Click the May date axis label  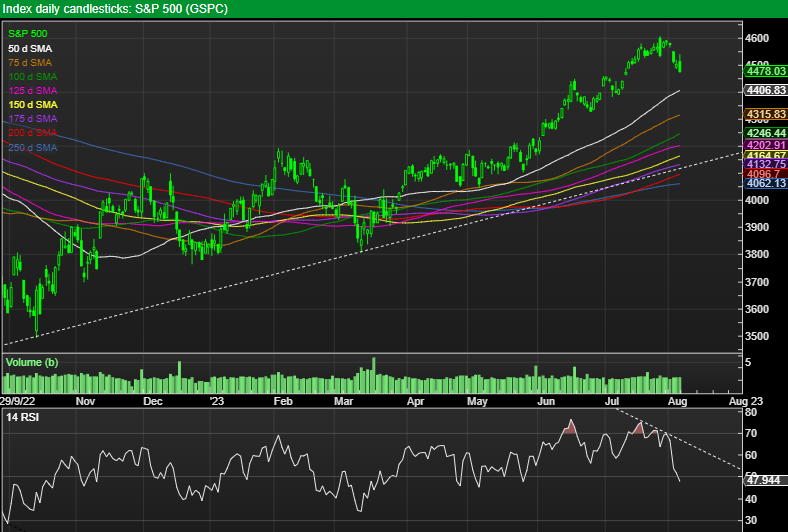pyautogui.click(x=477, y=401)
